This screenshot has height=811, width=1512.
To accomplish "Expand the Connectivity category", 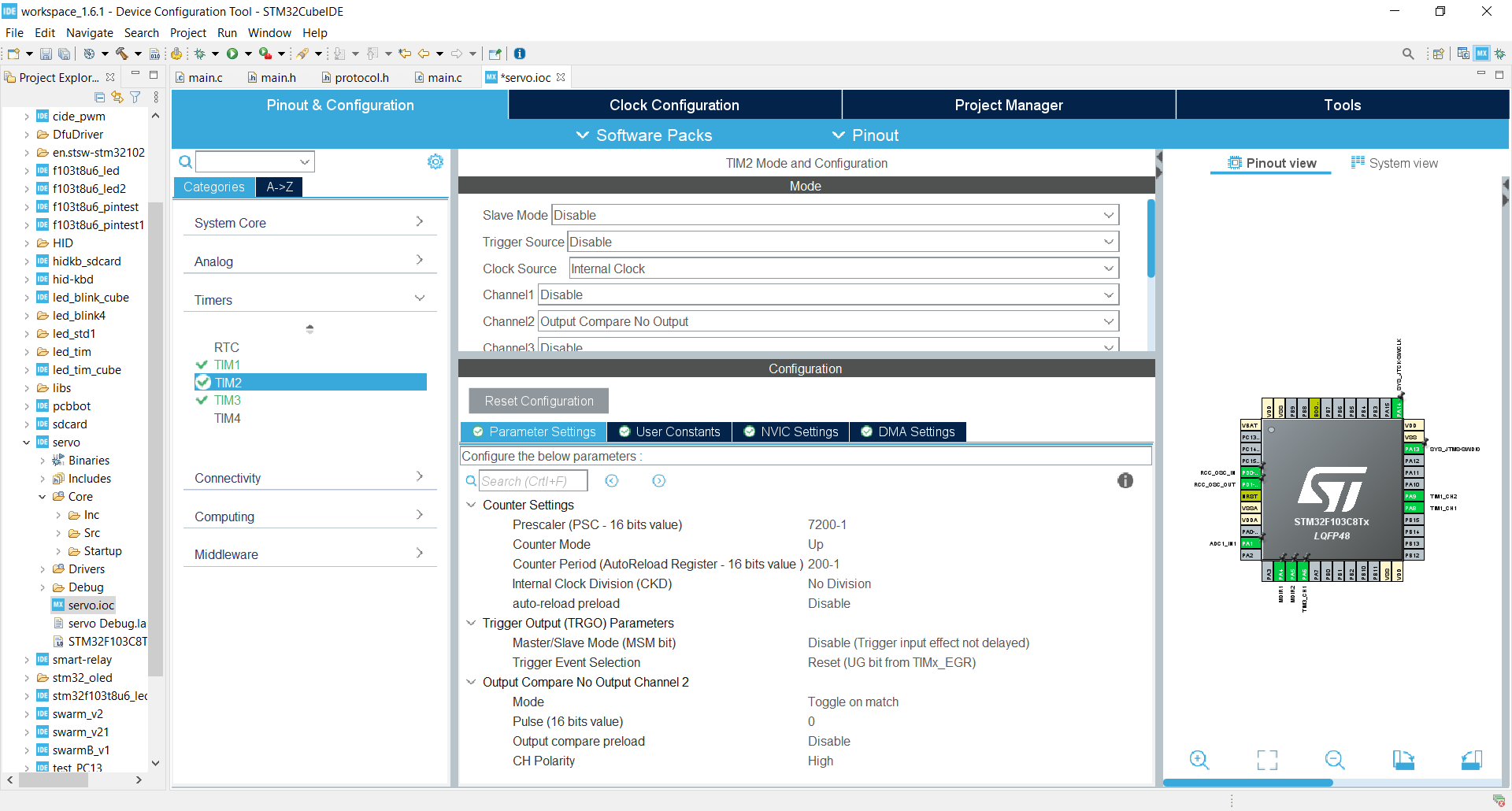I will click(309, 478).
